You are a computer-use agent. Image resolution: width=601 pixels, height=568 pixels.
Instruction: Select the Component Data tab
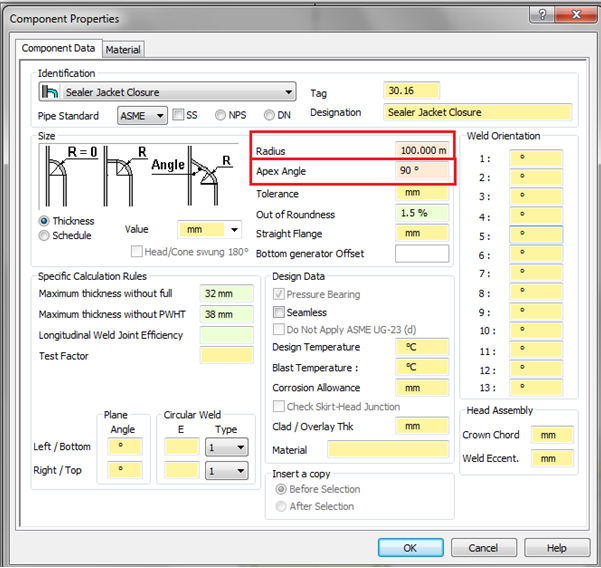(x=59, y=48)
